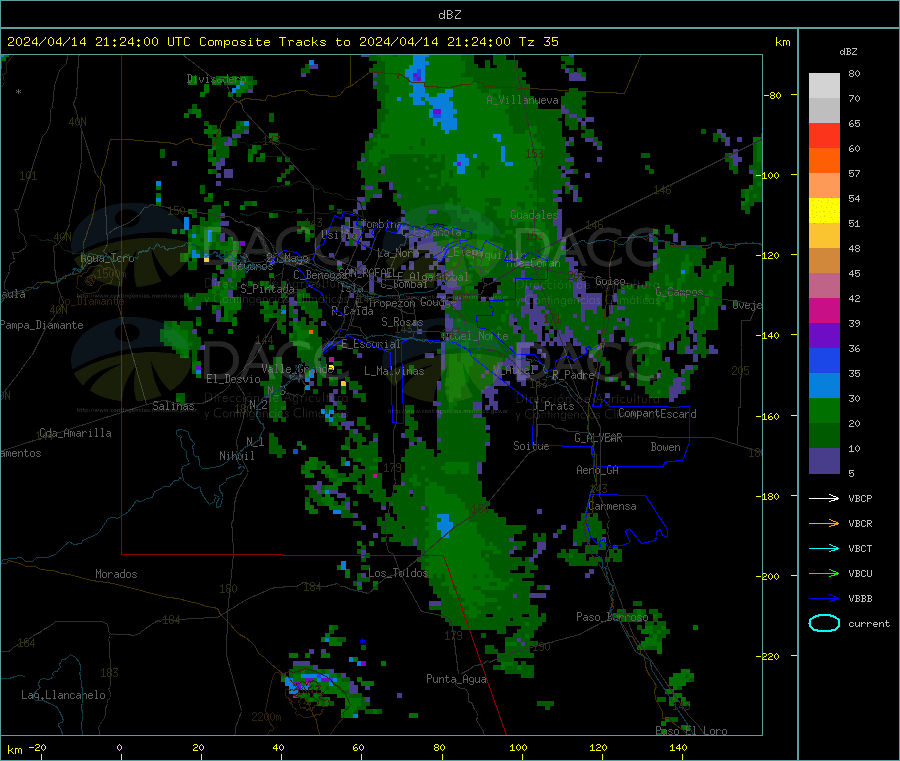900x761 pixels.
Task: Click the 'Cda_Amarilla' map label
Action: [75, 433]
